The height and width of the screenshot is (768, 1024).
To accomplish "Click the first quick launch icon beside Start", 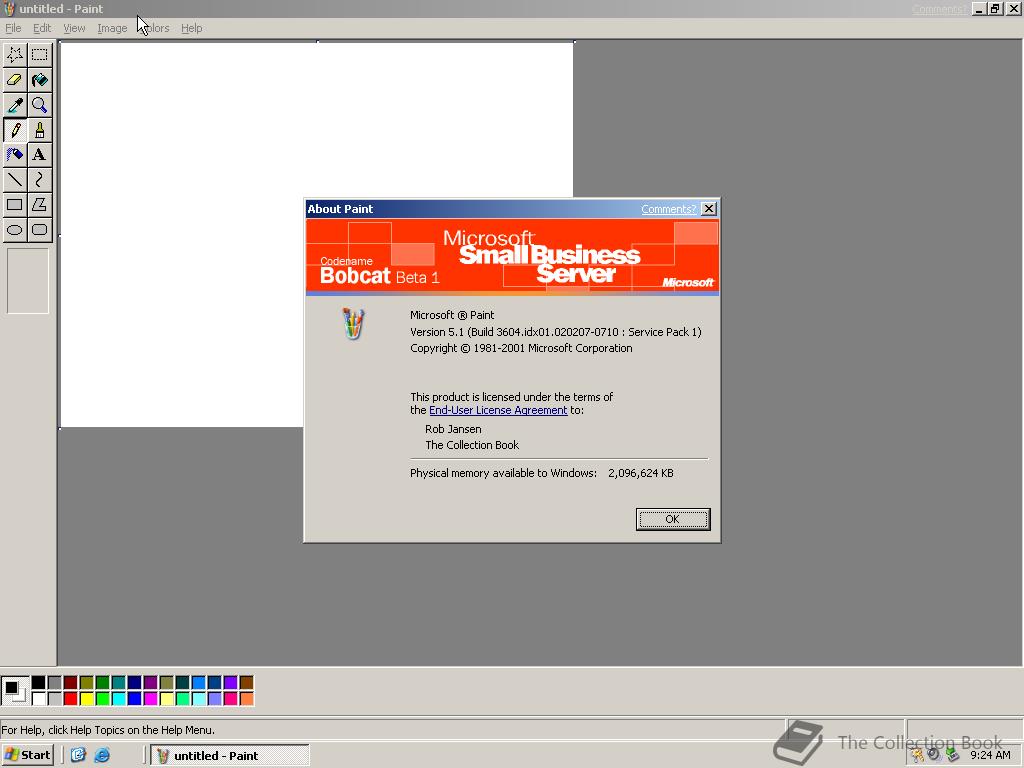I will click(78, 755).
